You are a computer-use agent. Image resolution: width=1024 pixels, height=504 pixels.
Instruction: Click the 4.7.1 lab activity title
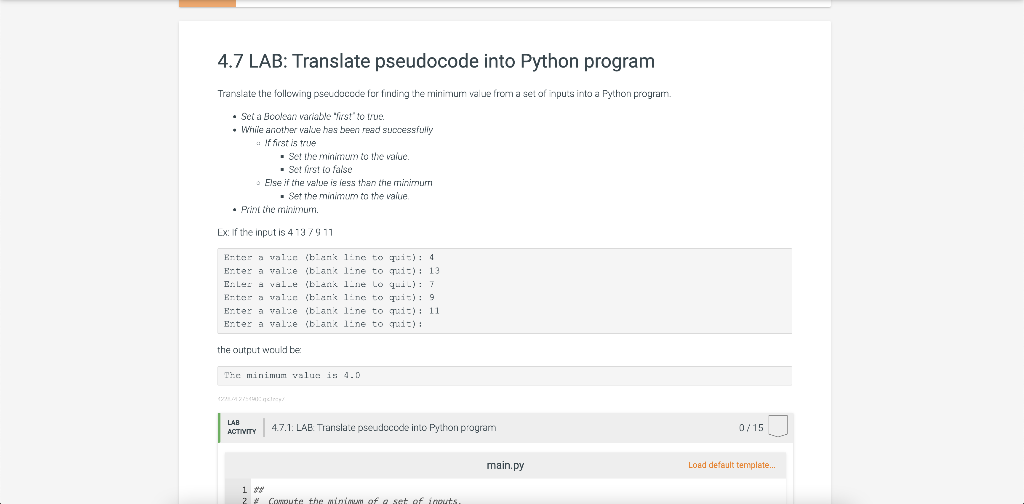[x=383, y=428]
